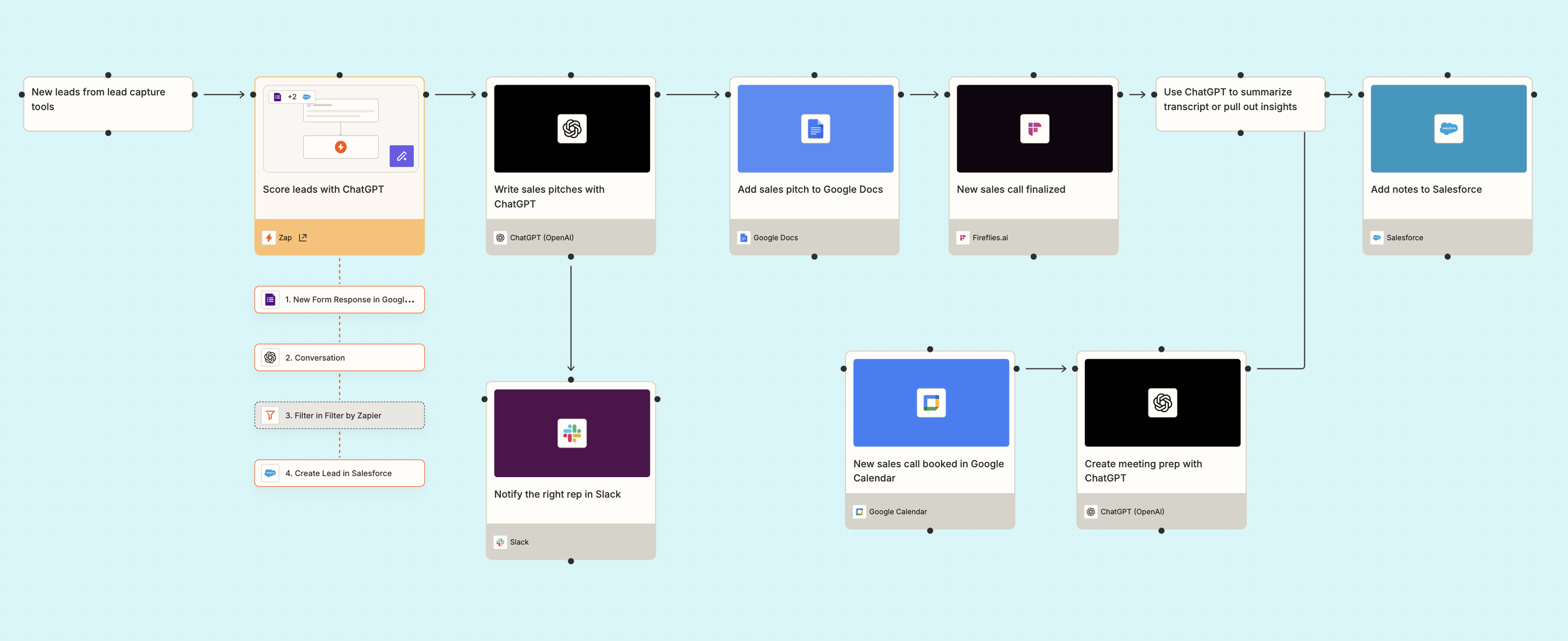Click Create meeting prep with ChatGPT title
The width and height of the screenshot is (1568, 641).
coord(1143,471)
